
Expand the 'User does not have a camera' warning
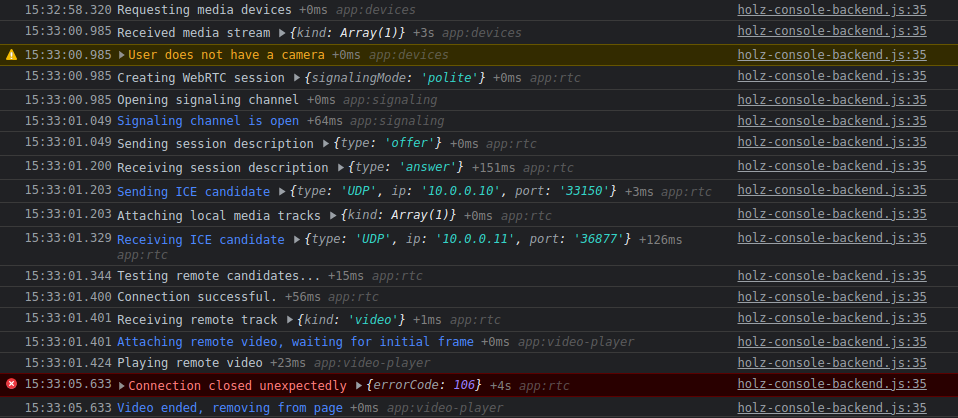[122, 55]
